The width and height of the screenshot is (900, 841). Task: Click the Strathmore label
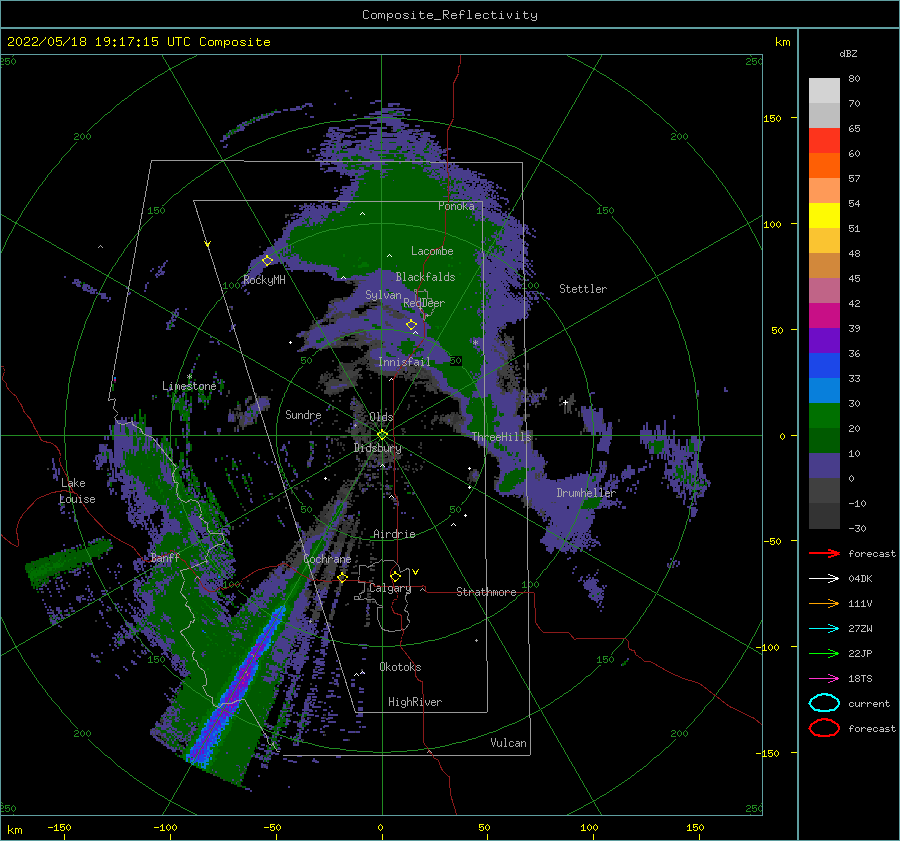click(486, 592)
